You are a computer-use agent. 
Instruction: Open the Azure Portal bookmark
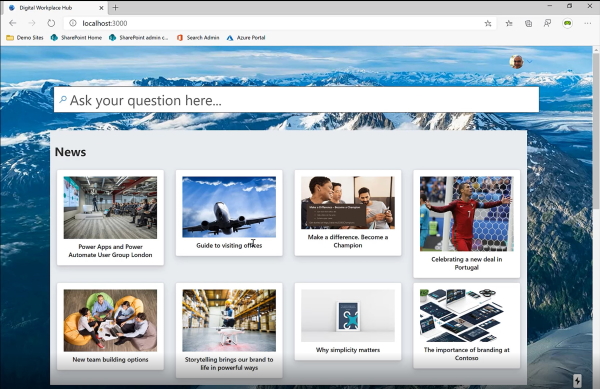[x=246, y=37]
